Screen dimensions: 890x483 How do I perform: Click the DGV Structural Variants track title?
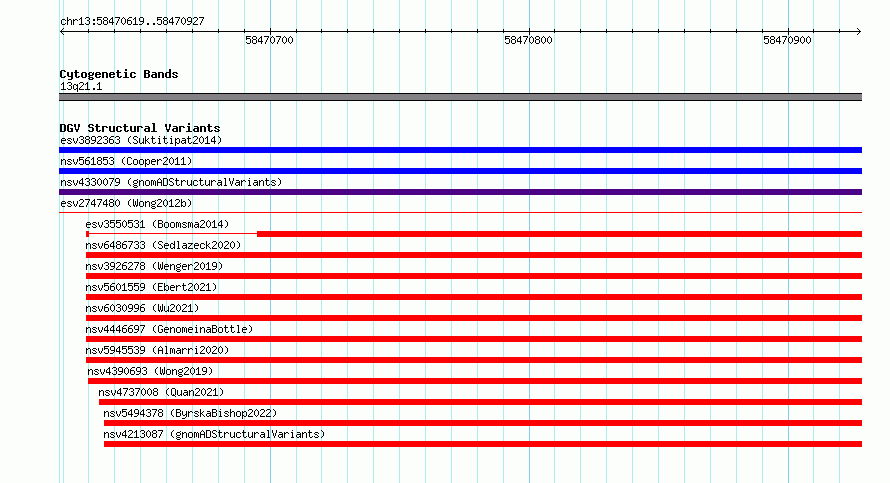click(x=140, y=128)
